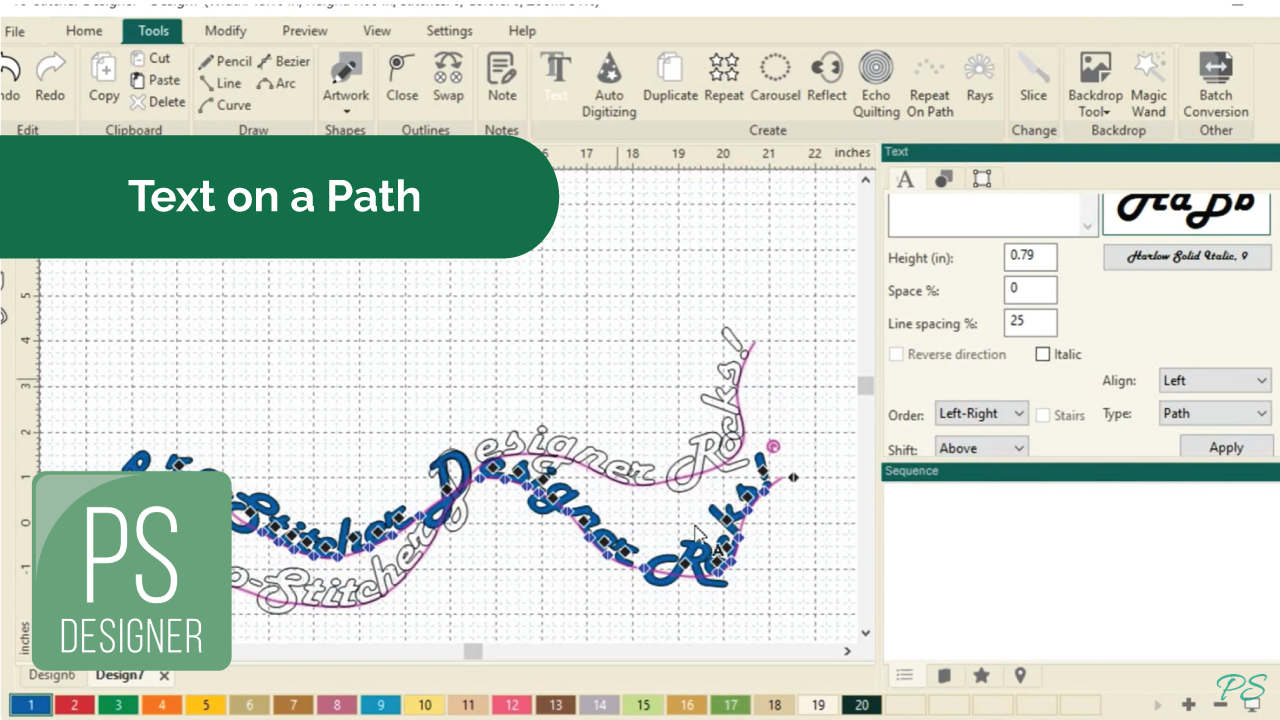Pick color swatch number 12
Image resolution: width=1280 pixels, height=720 pixels.
click(x=511, y=705)
